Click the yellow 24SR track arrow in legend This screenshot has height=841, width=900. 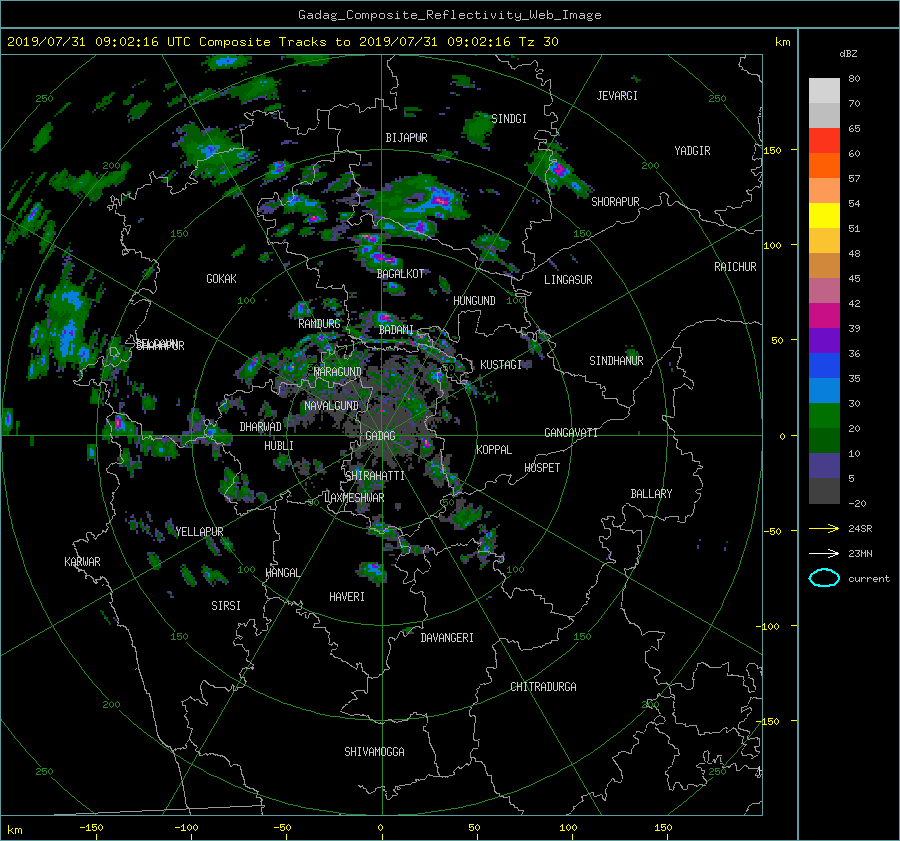tap(824, 528)
